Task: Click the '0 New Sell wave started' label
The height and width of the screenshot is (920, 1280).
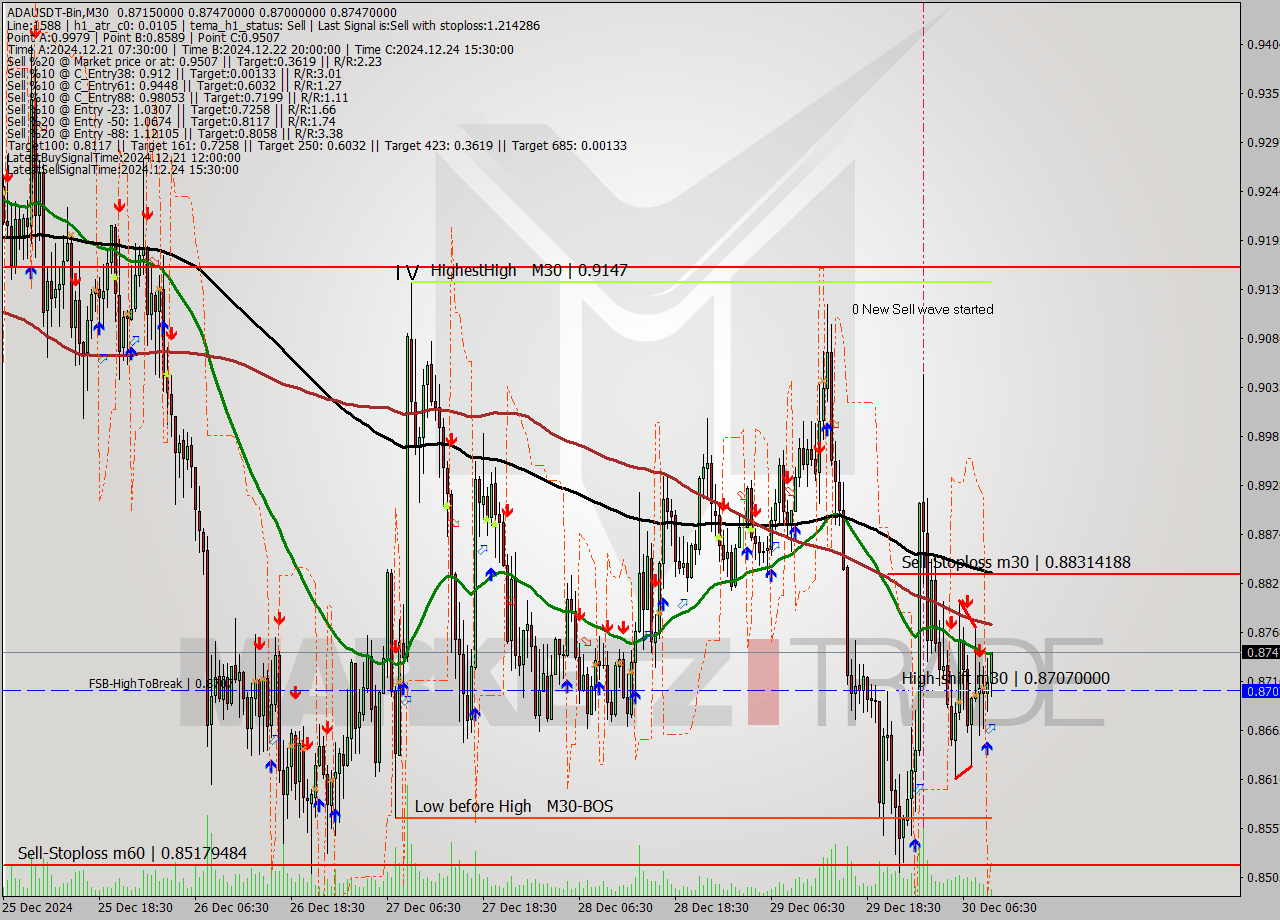Action: [x=923, y=309]
